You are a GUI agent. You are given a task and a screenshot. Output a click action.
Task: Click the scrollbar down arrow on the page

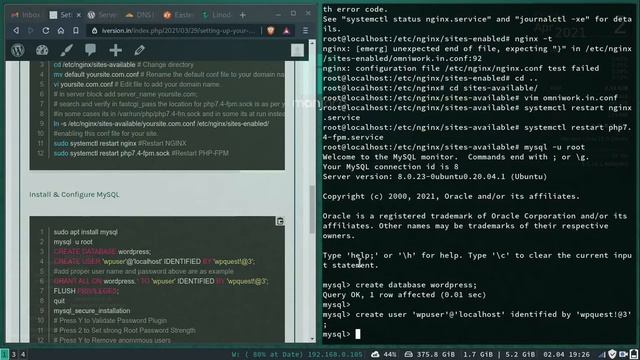point(312,339)
